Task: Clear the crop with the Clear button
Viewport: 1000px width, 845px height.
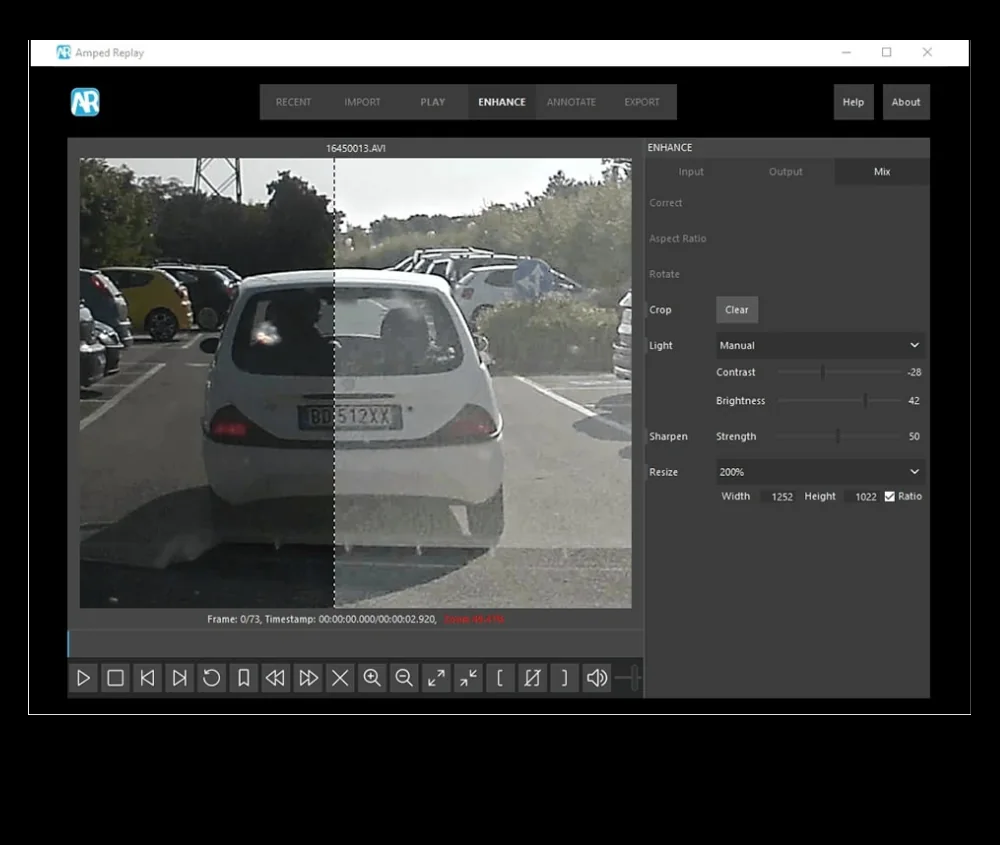Action: click(x=737, y=310)
